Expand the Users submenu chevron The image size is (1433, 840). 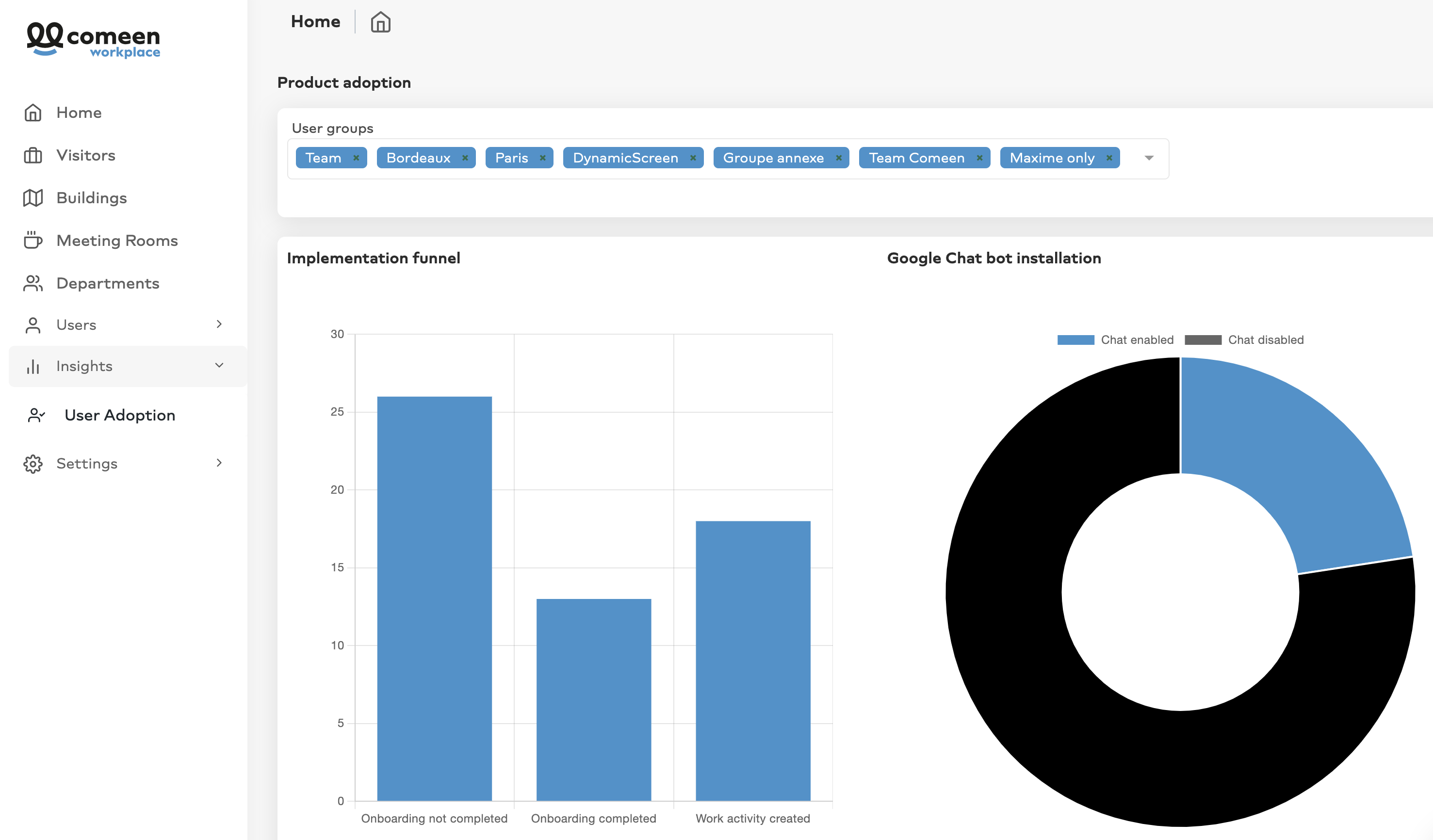pos(219,324)
